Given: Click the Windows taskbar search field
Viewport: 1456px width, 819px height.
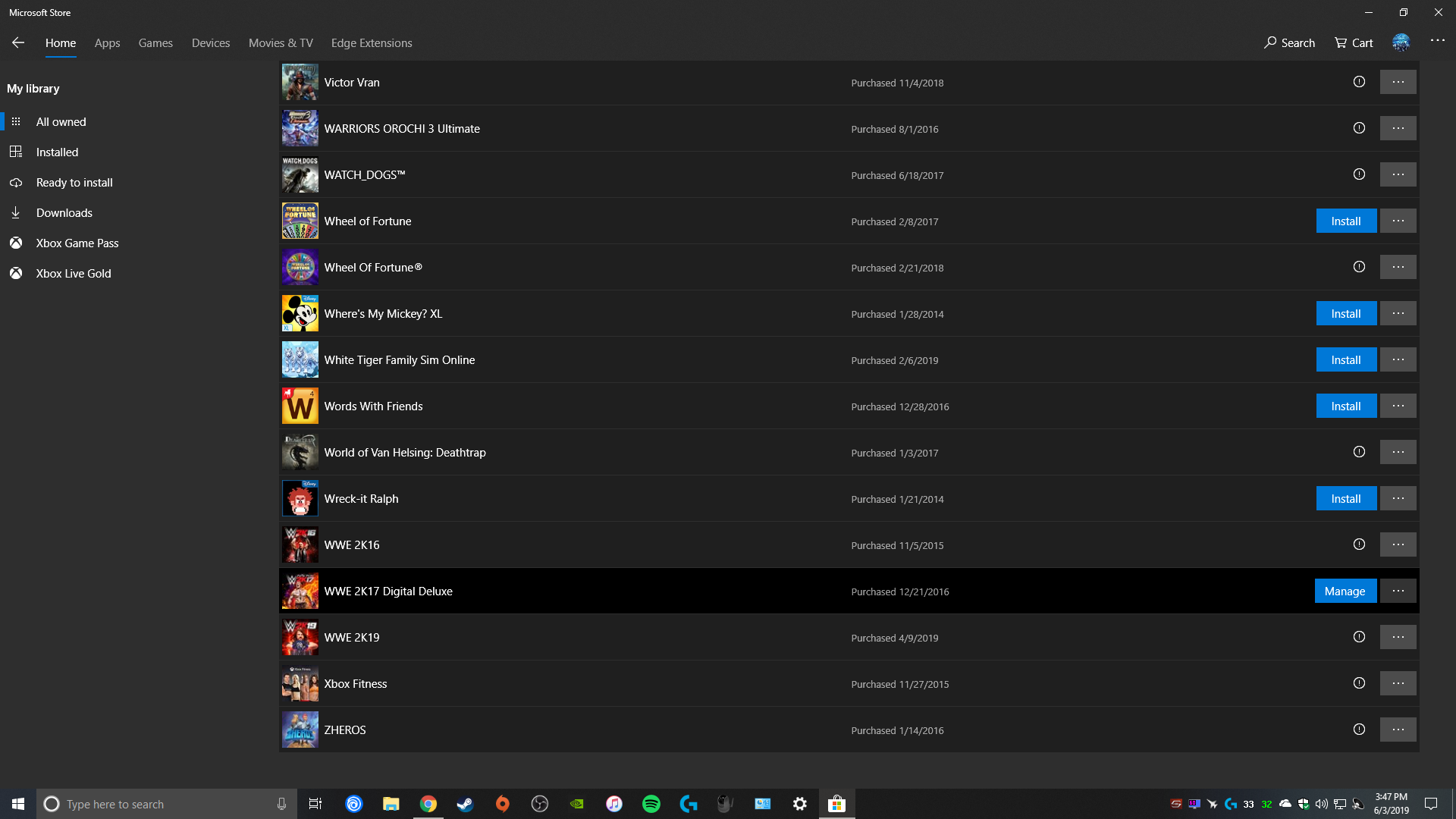Looking at the screenshot, I should coord(167,804).
